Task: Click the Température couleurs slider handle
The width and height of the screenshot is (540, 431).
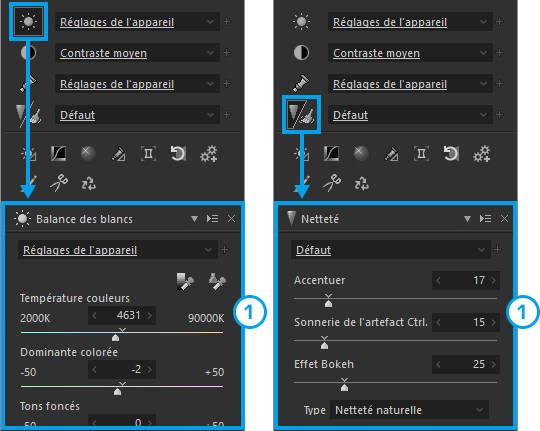Action: pyautogui.click(x=116, y=337)
